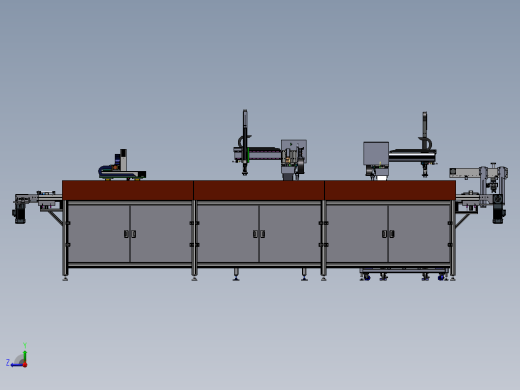Select the gray box of the right robot station
The image size is (520, 390).
point(376,154)
